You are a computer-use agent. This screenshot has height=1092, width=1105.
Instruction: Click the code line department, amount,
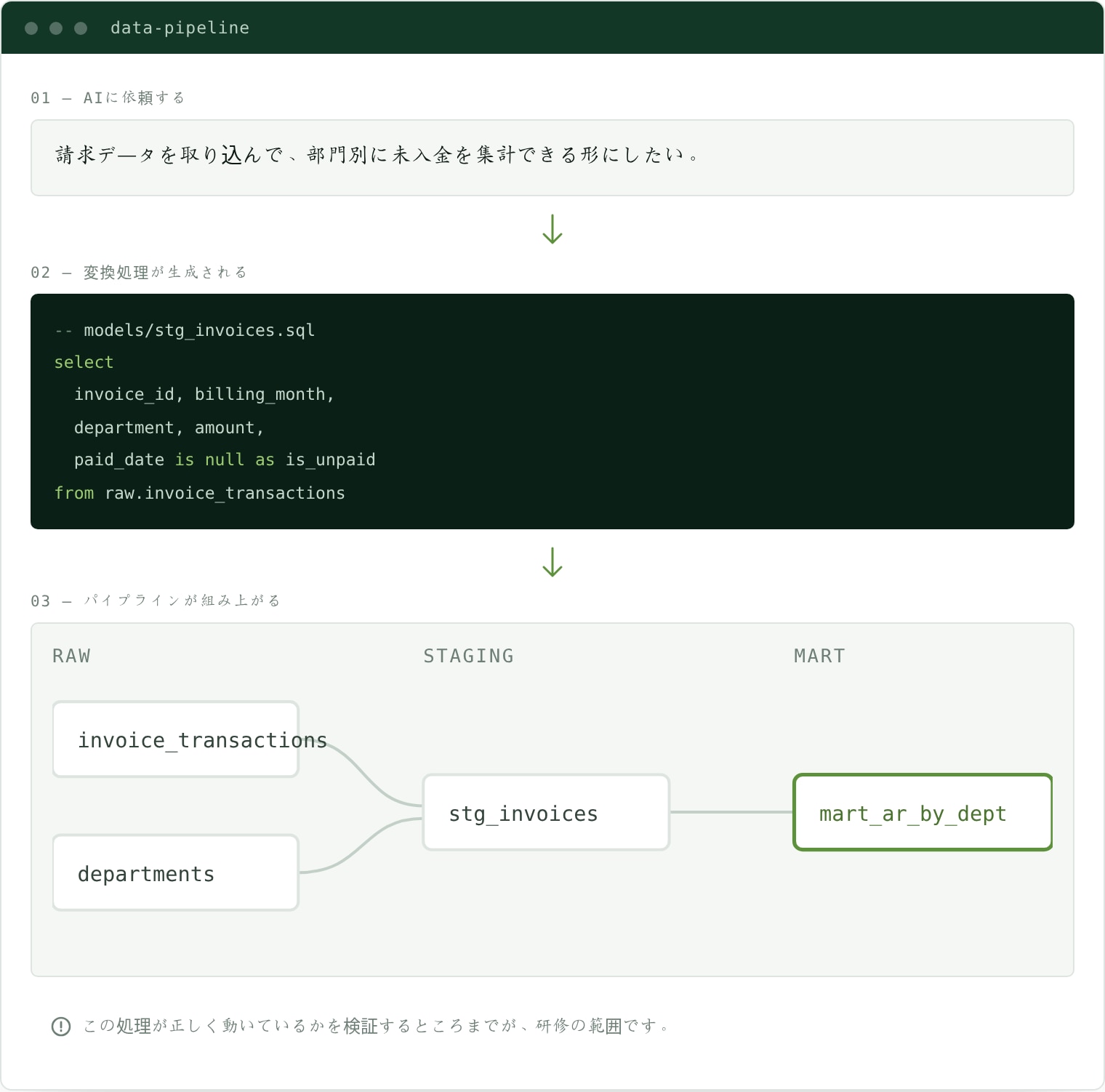[x=169, y=427]
